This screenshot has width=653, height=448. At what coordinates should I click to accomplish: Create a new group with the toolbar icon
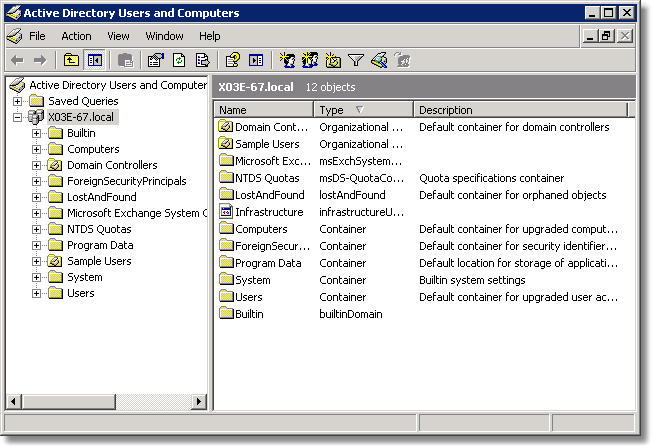pyautogui.click(x=310, y=61)
